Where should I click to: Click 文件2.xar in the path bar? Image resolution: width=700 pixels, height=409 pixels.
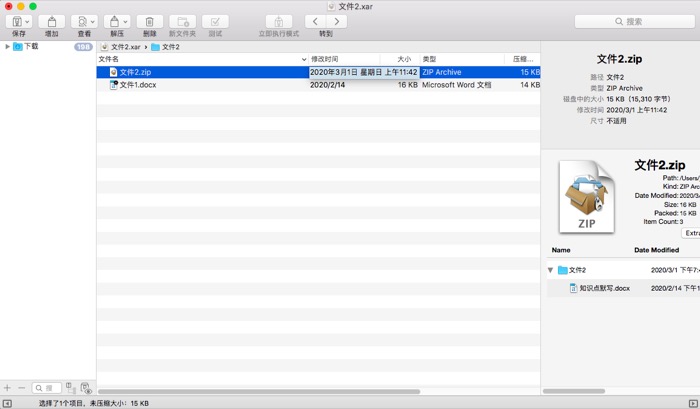[x=124, y=46]
